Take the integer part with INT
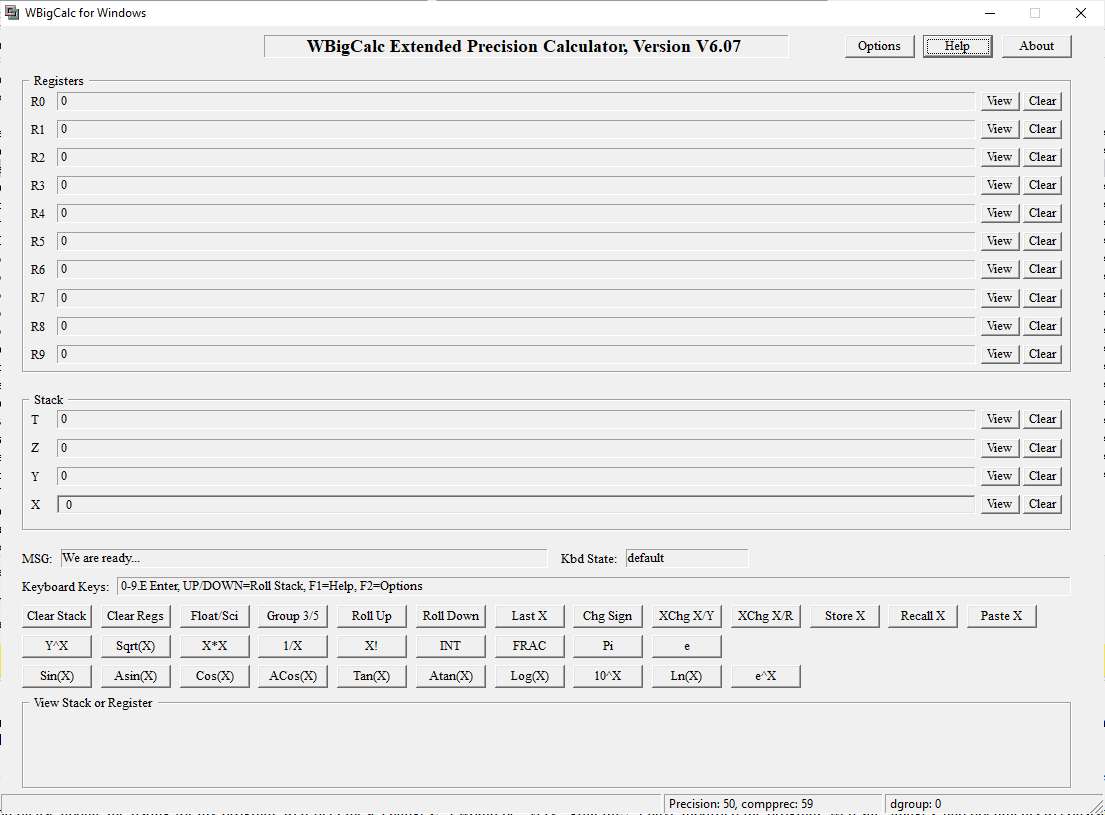Viewport: 1105px width, 815px height. point(450,646)
